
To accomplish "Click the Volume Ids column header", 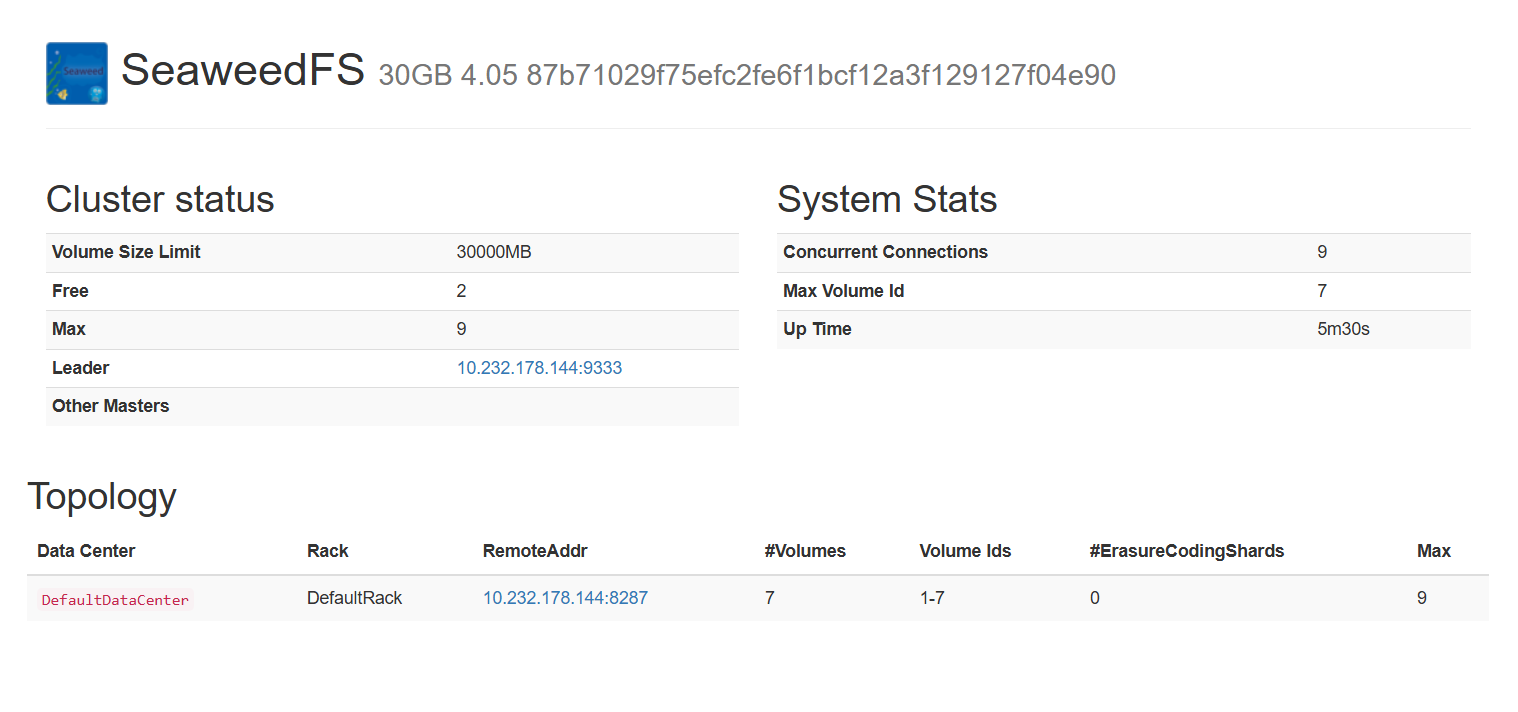I will 965,551.
